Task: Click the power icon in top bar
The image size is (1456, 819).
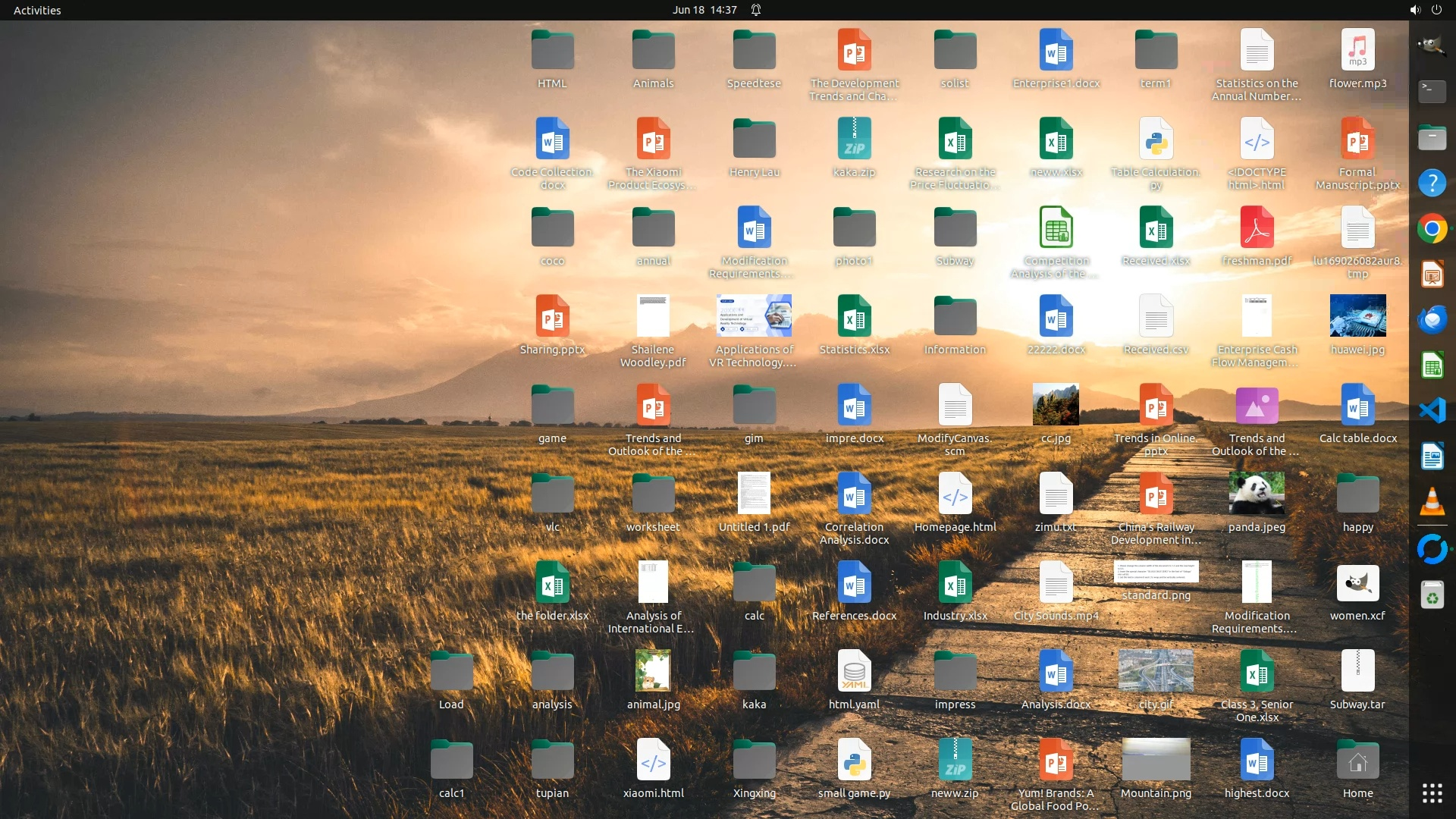Action: pyautogui.click(x=1436, y=10)
